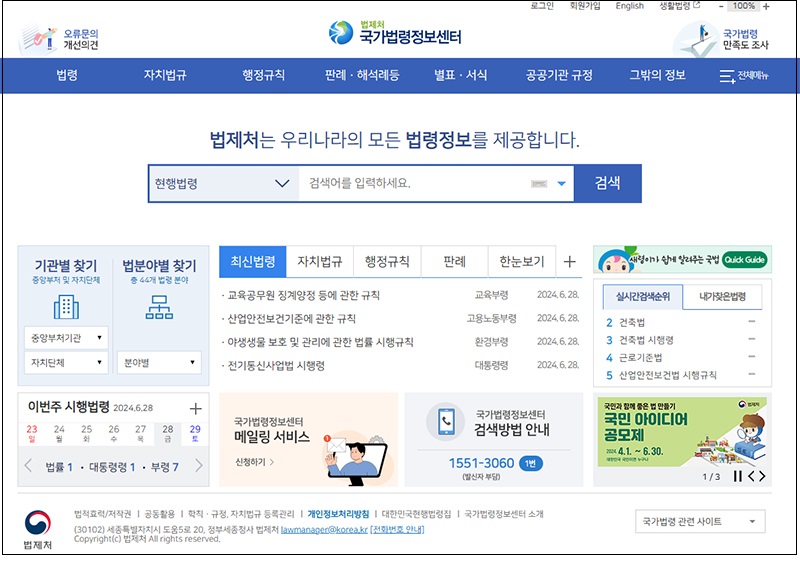
Task: Click the plus icon beside 한눈보기 tab
Action: (x=569, y=262)
